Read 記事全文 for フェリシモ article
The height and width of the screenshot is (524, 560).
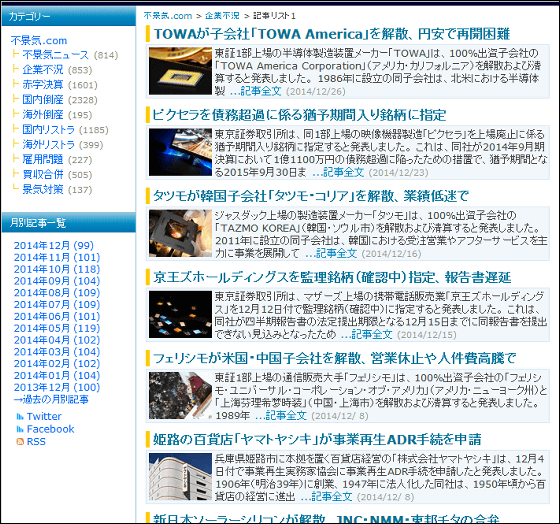click(x=280, y=415)
